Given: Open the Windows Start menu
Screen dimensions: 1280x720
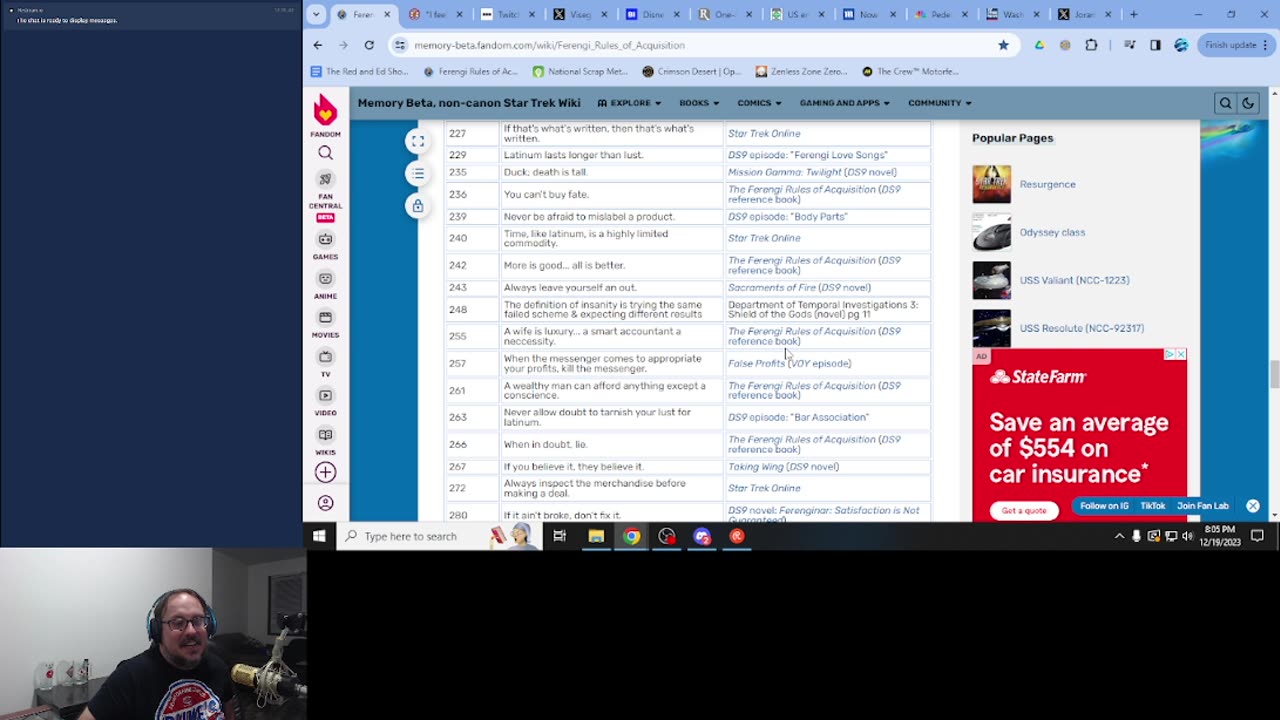Looking at the screenshot, I should coord(319,536).
